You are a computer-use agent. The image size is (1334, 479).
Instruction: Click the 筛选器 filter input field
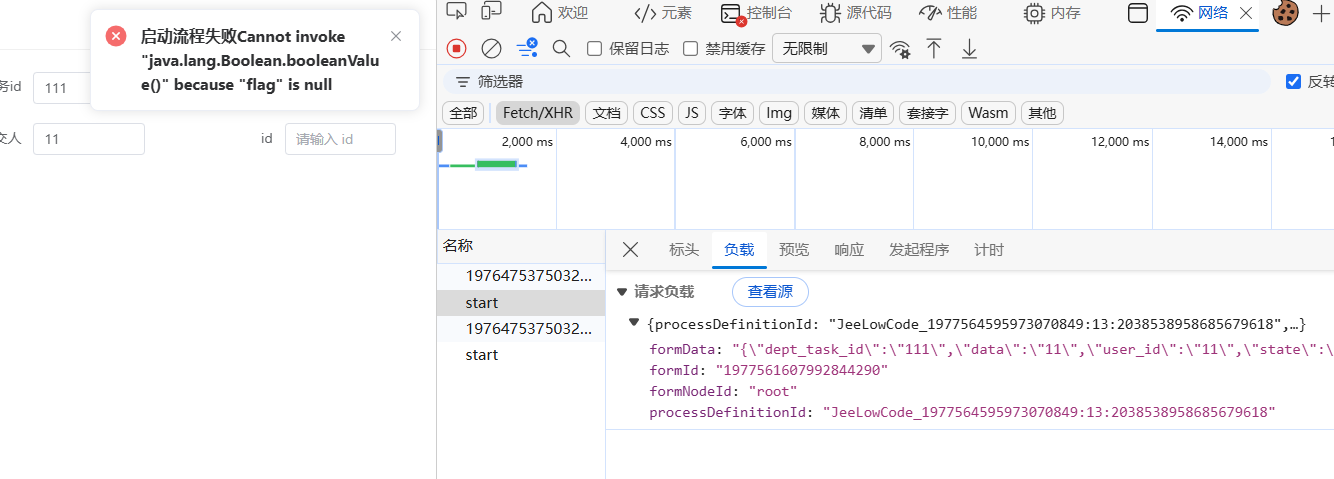[860, 81]
